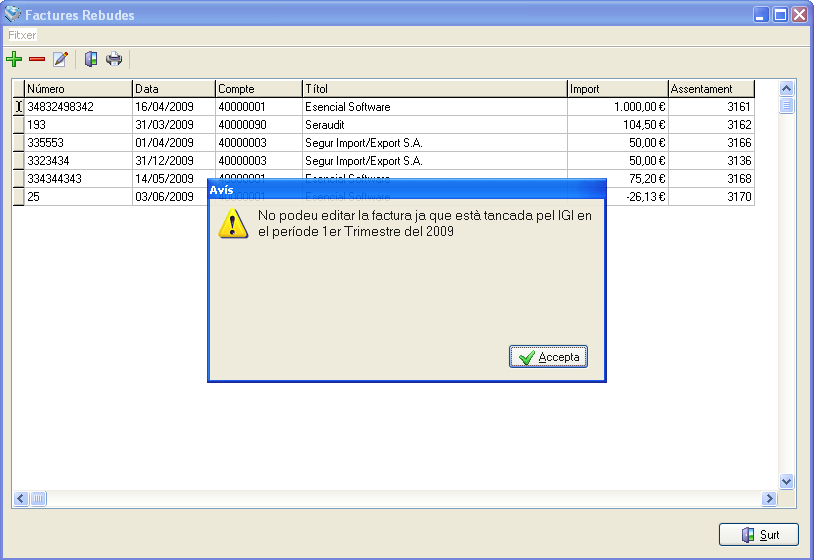The width and height of the screenshot is (814, 560).
Task: Click the date 31/12/2009 cell
Action: point(173,161)
